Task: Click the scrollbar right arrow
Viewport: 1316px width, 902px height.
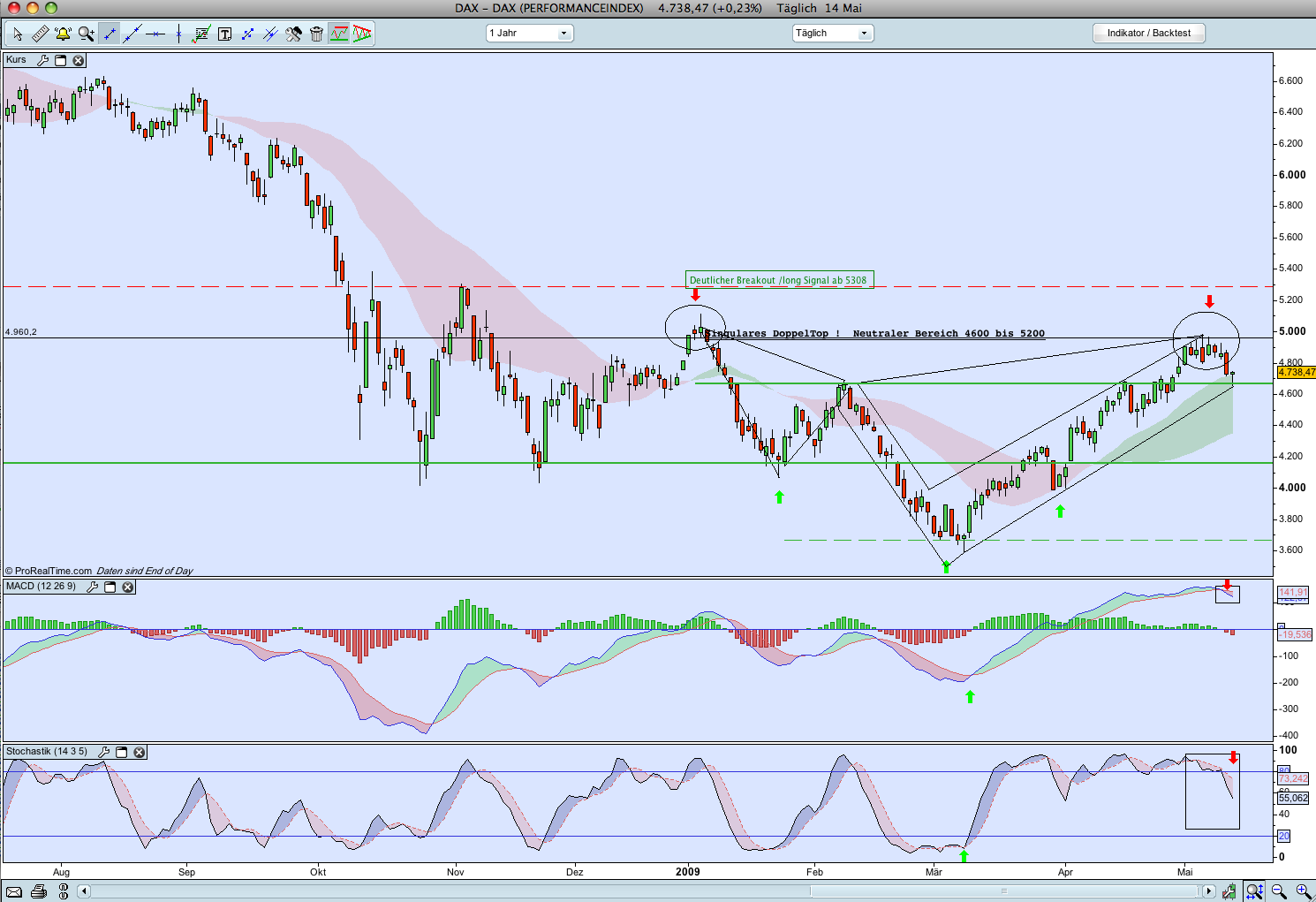Action: 1209,891
